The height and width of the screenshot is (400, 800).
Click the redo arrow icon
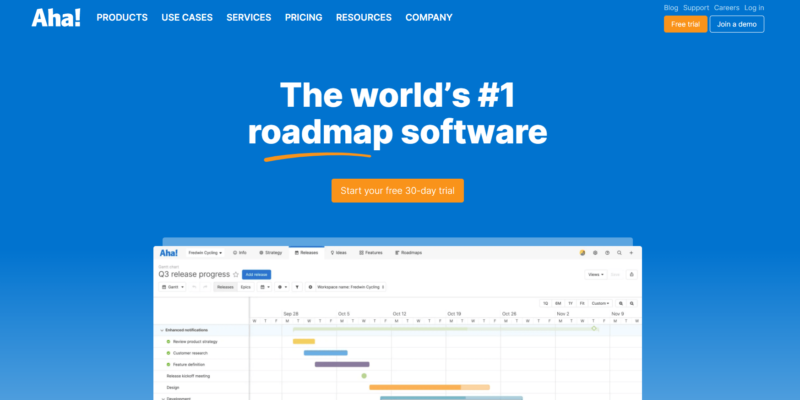[x=205, y=287]
